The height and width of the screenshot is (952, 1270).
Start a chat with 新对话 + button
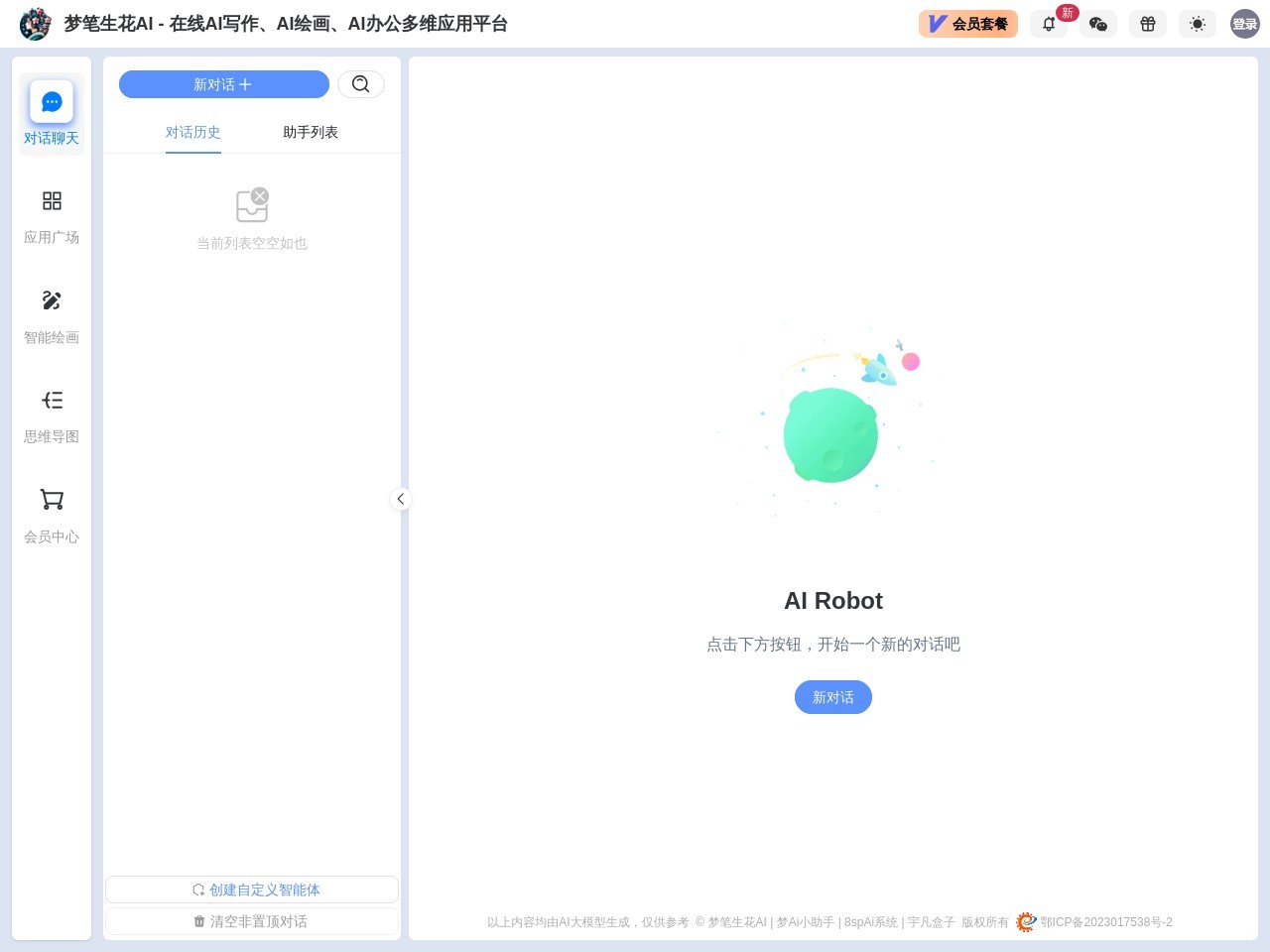click(x=224, y=84)
